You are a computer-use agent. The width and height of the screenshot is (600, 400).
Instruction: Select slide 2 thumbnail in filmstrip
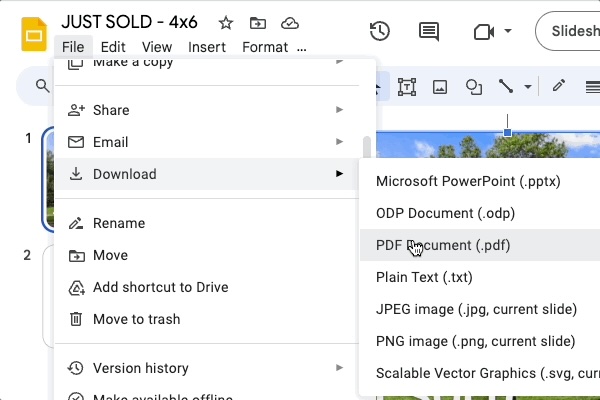49,296
